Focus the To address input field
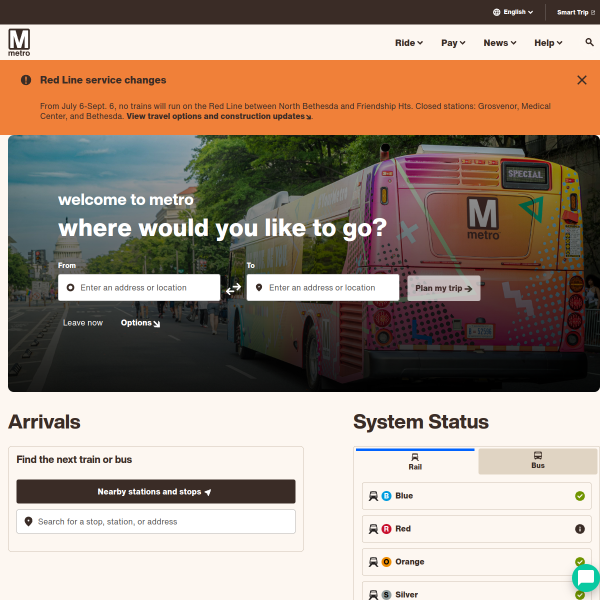 (323, 287)
